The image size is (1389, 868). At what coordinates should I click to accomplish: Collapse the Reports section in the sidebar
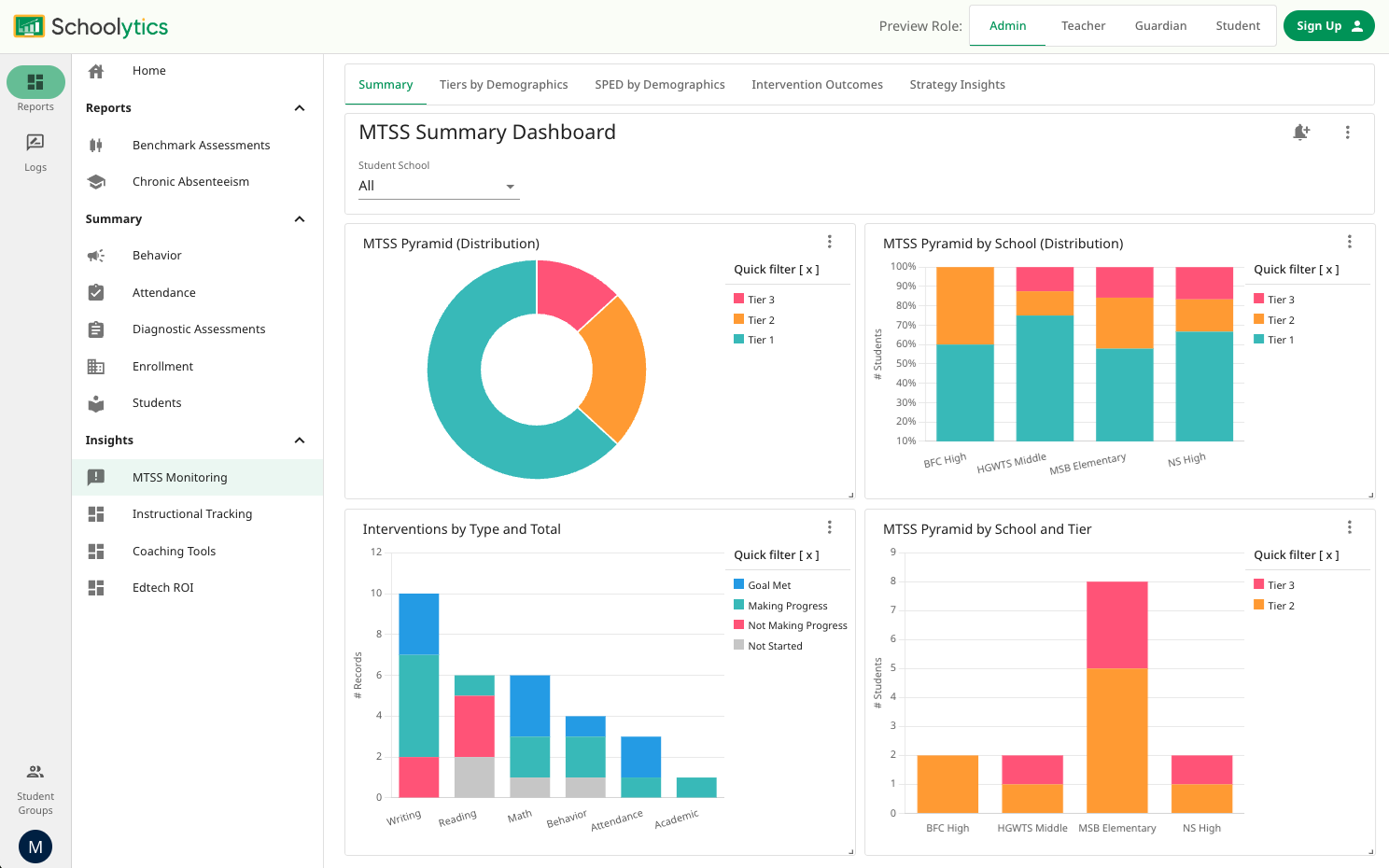click(299, 107)
